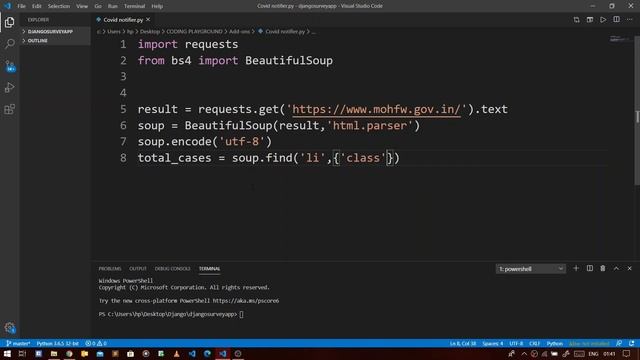Click UTF-8 encoding selector
Image resolution: width=640 pixels, height=360 pixels.
[516, 343]
